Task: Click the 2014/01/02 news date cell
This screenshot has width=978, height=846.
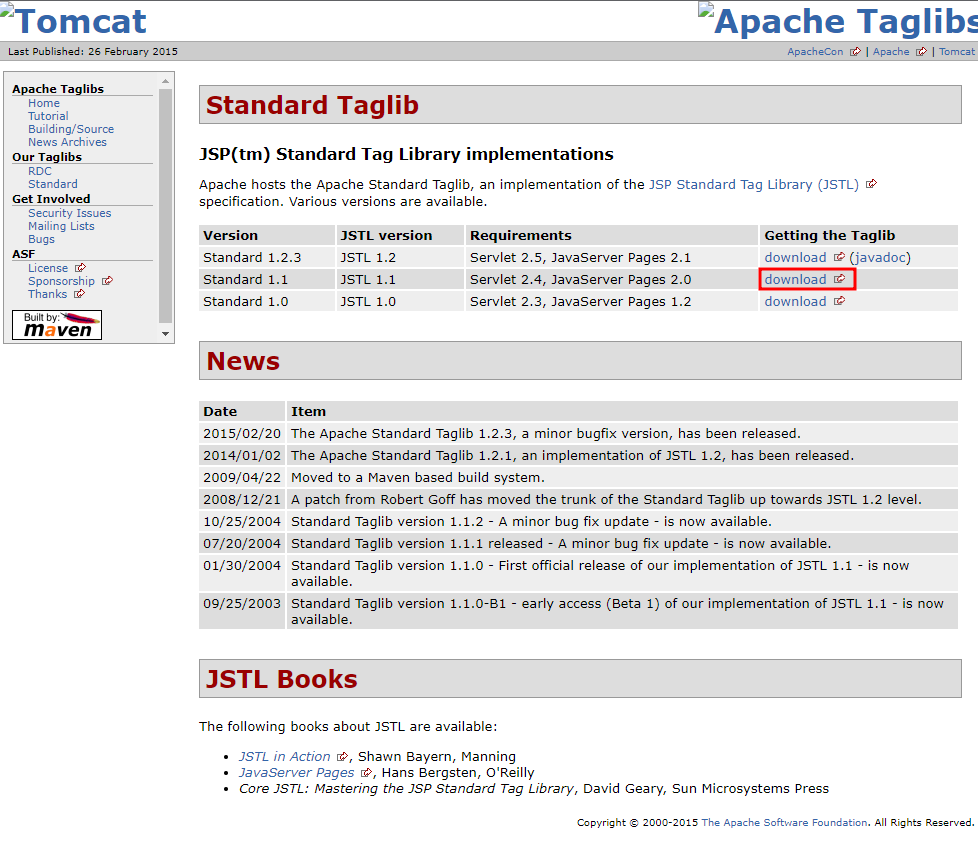Action: (242, 455)
